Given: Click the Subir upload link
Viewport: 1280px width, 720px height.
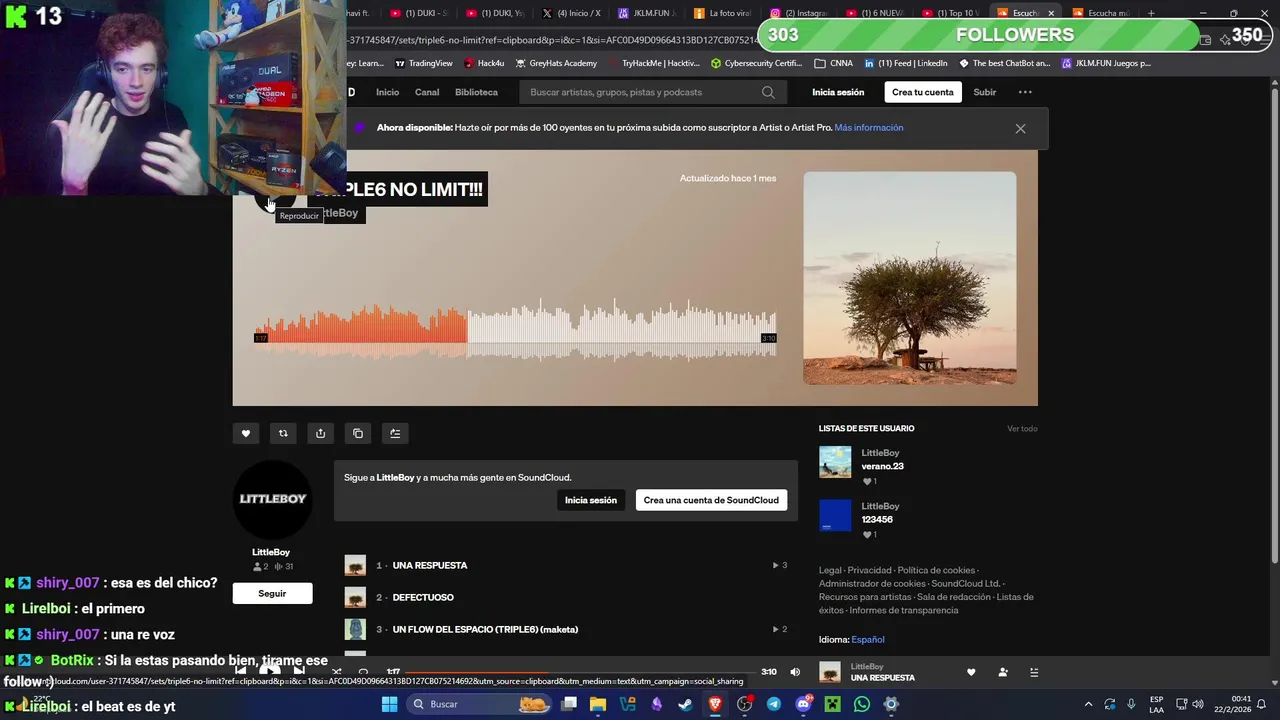Looking at the screenshot, I should pyautogui.click(x=985, y=92).
